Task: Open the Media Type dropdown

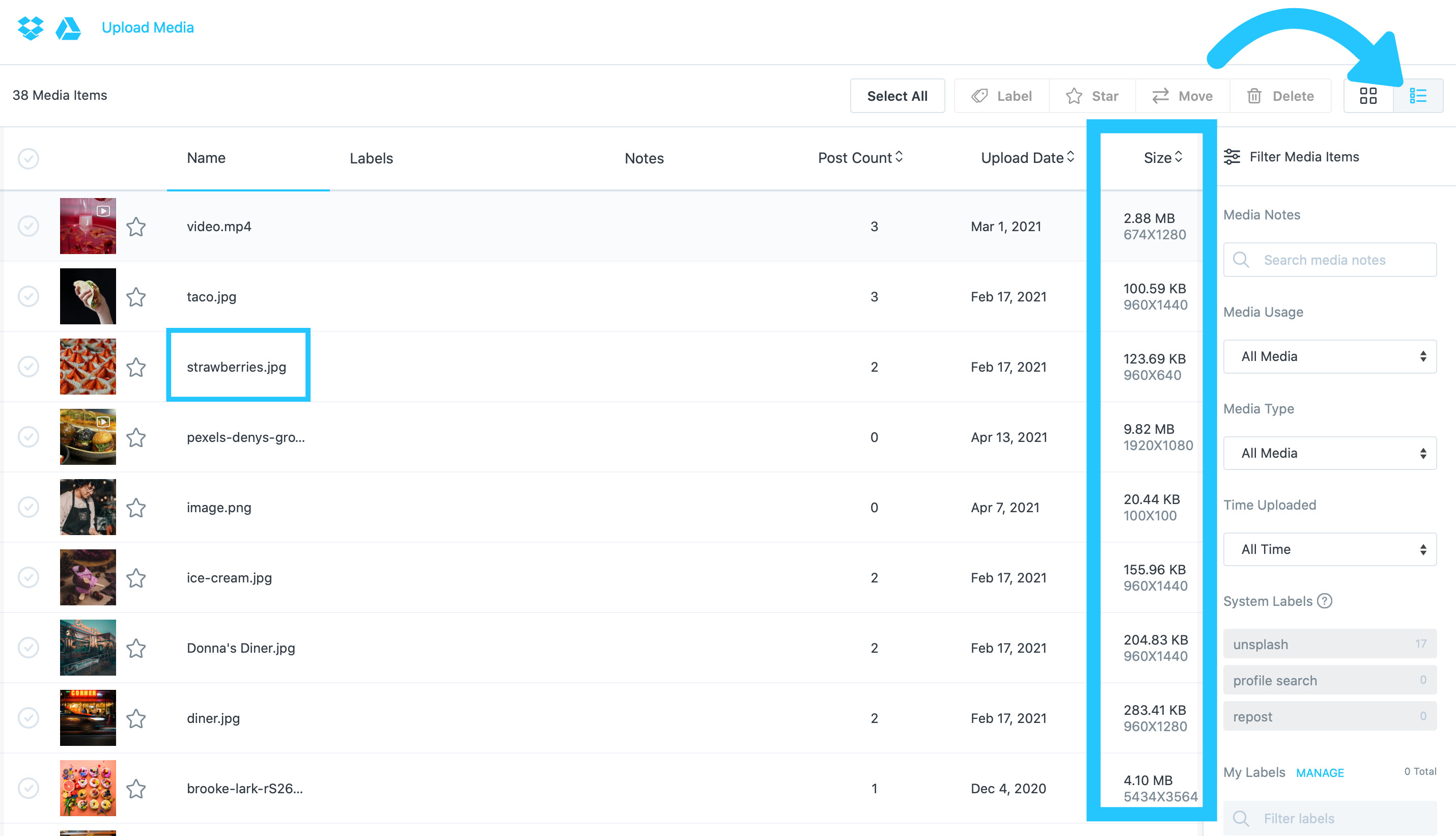Action: (x=1330, y=453)
